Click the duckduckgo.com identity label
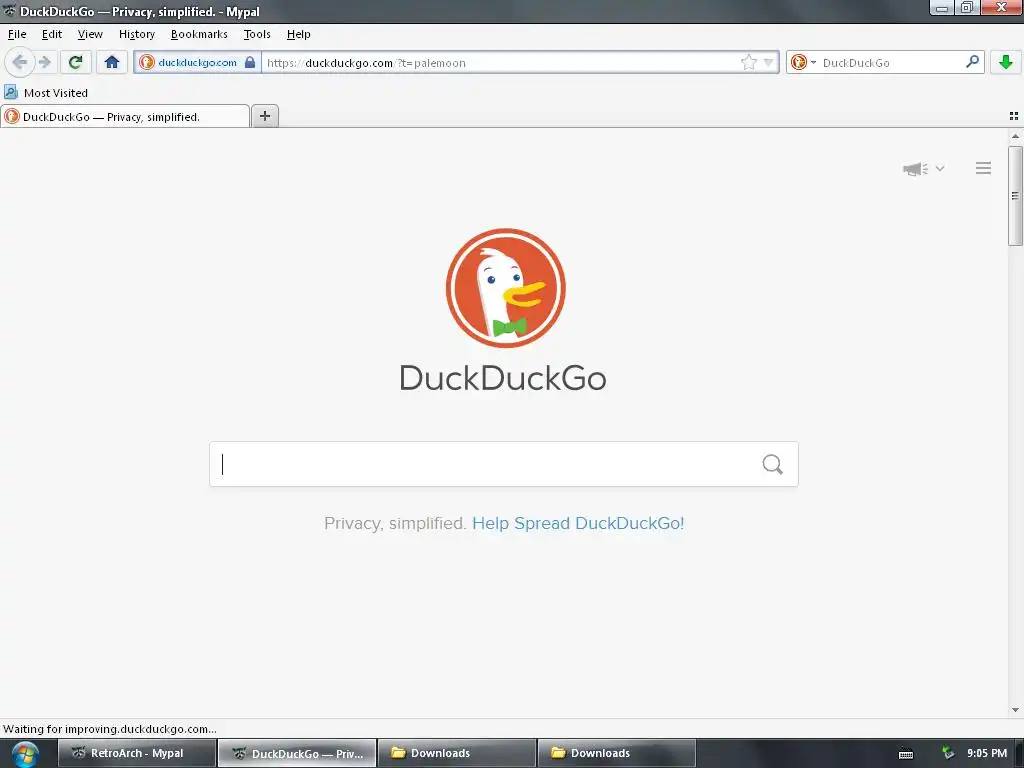Viewport: 1024px width, 768px height. click(197, 63)
